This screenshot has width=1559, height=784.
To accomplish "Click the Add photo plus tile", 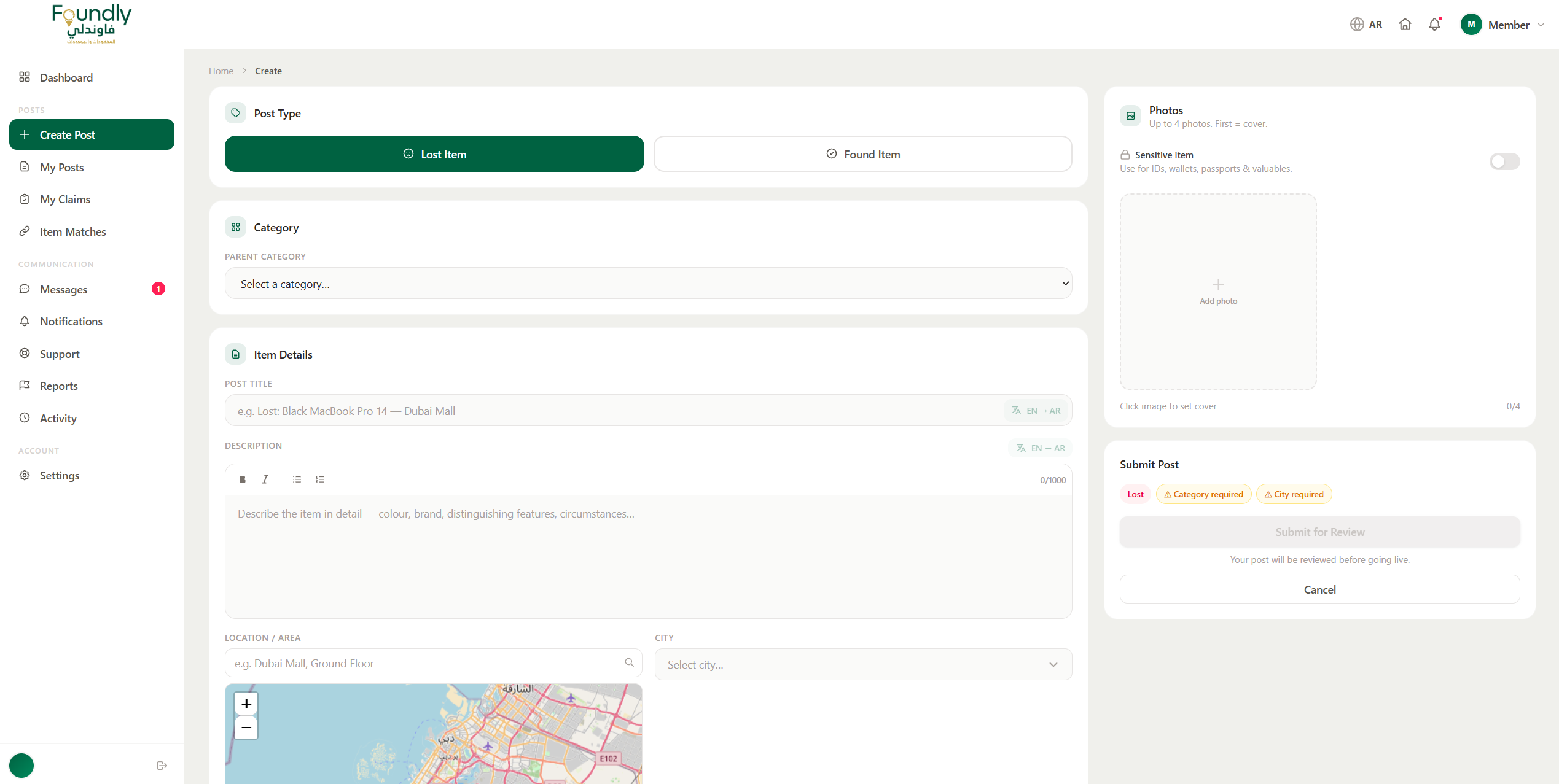I will (x=1218, y=292).
